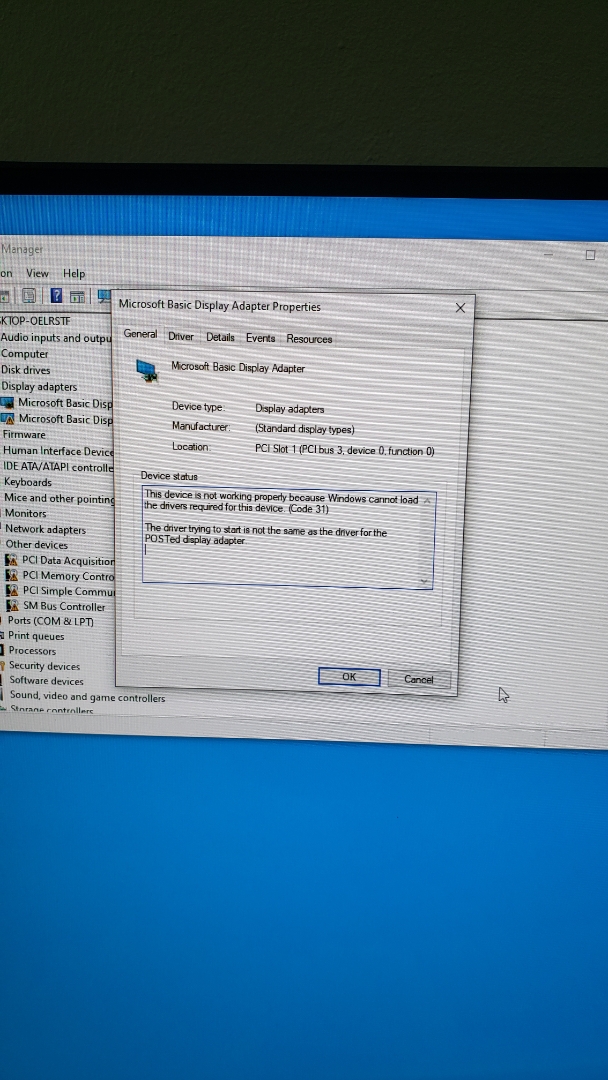Screen dimensions: 608x1080
Task: Select the Other devices category
Action: coord(37,545)
